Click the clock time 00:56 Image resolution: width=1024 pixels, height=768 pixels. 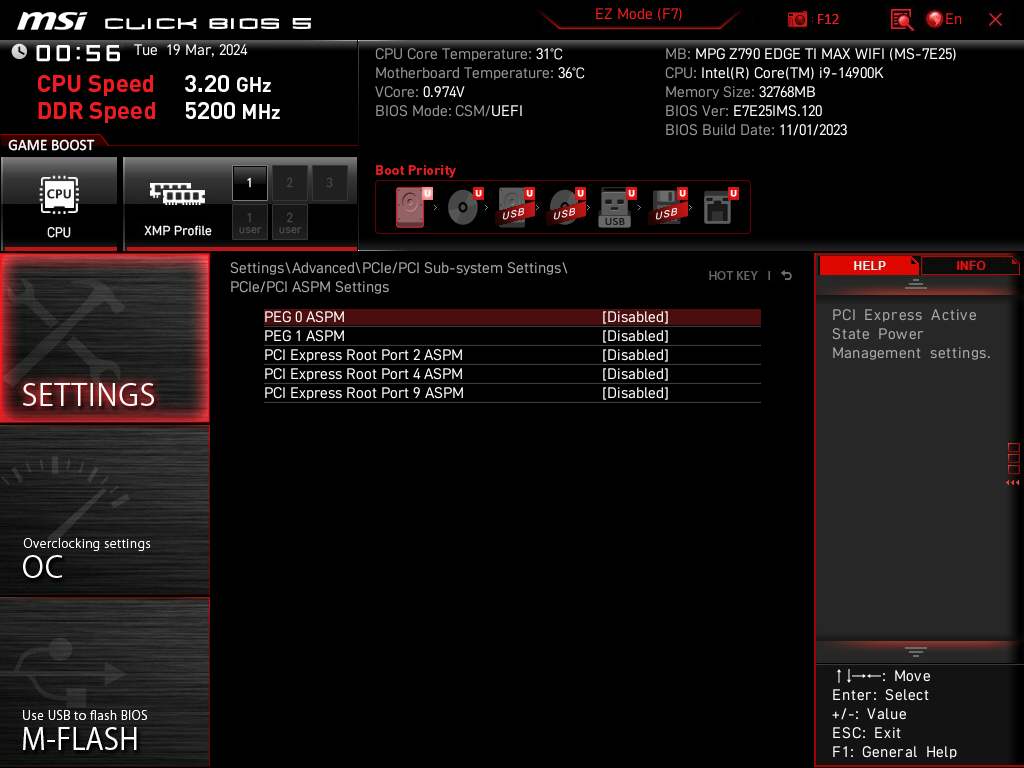tap(78, 53)
